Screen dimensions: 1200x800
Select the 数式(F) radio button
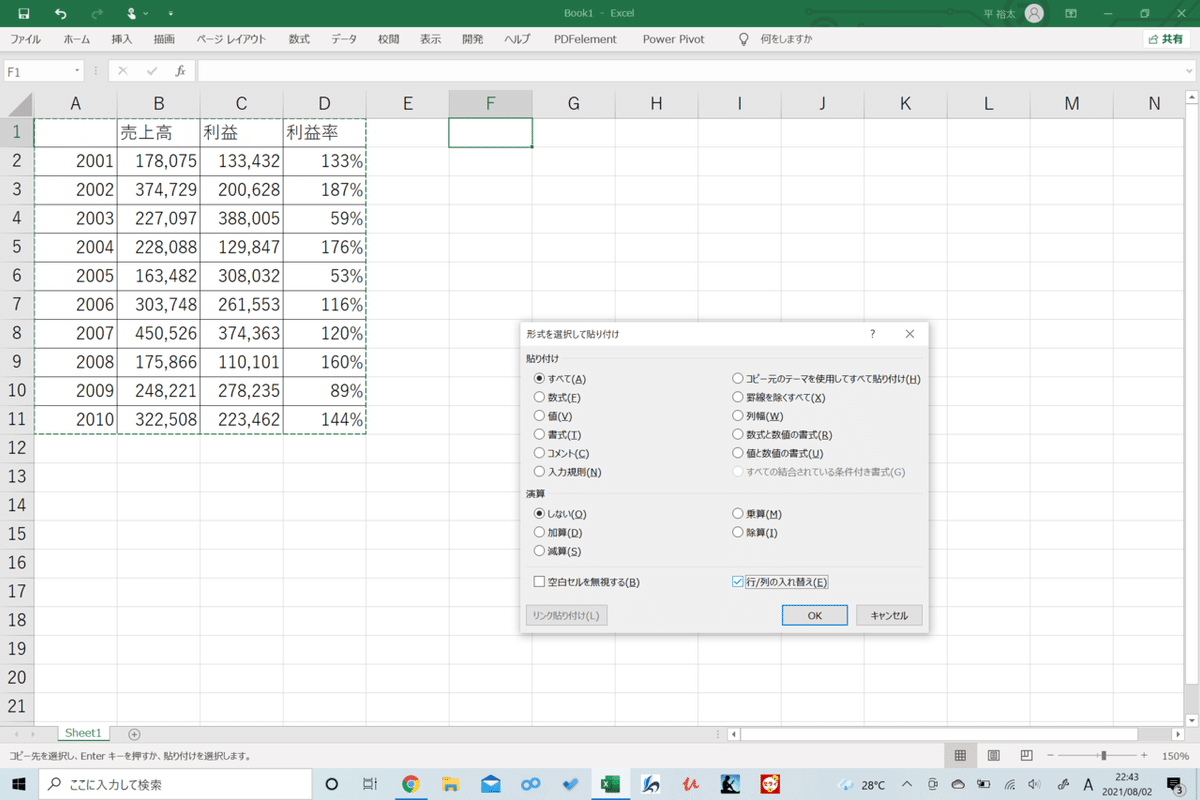pos(540,397)
